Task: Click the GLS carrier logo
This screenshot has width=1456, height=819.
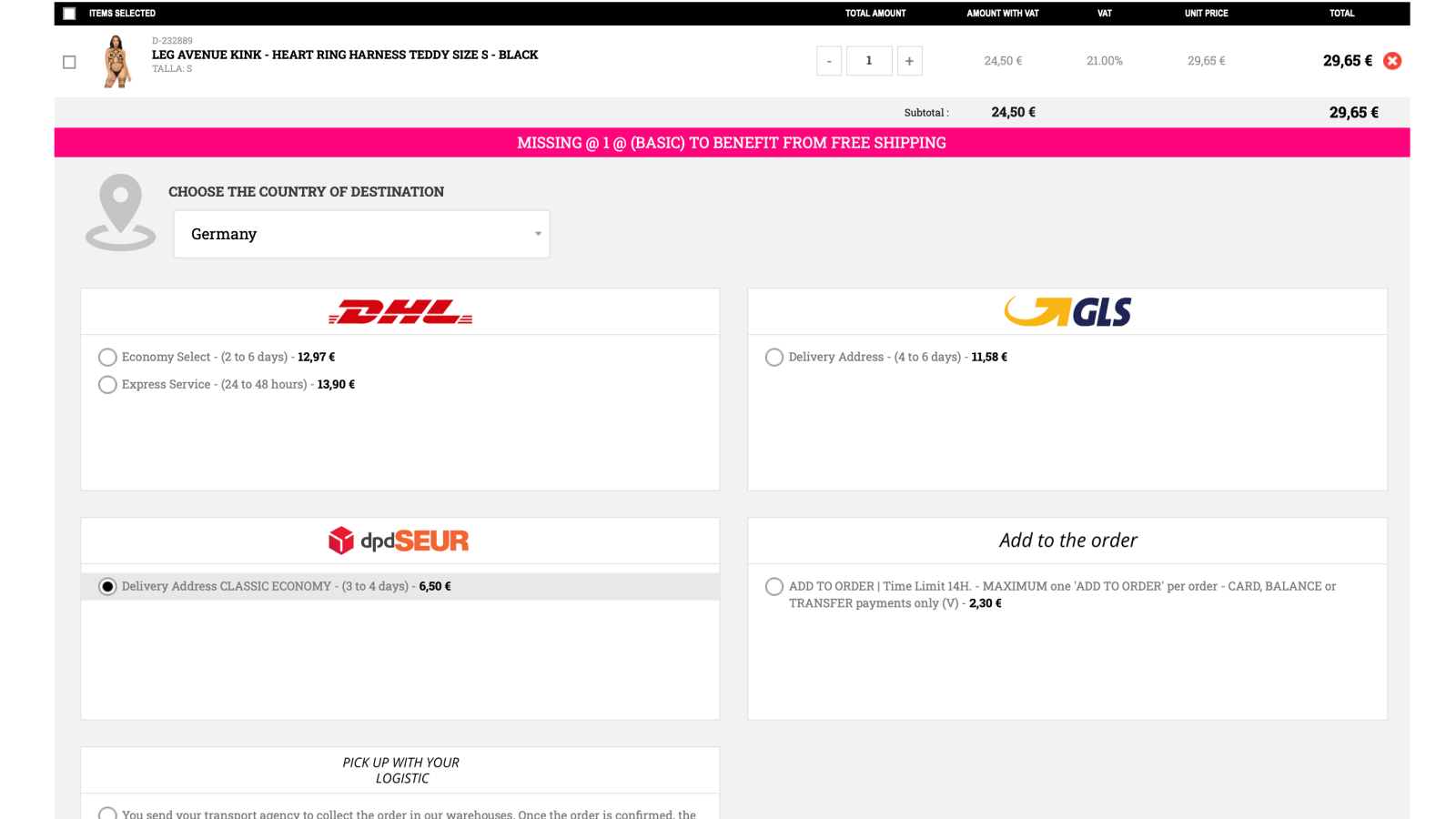Action: tap(1067, 312)
